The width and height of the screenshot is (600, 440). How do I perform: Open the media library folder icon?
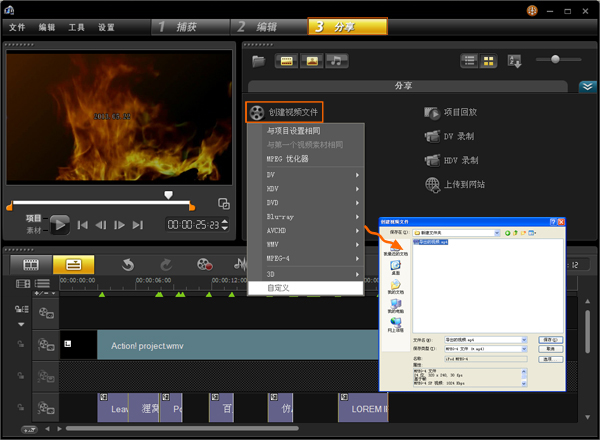(259, 61)
